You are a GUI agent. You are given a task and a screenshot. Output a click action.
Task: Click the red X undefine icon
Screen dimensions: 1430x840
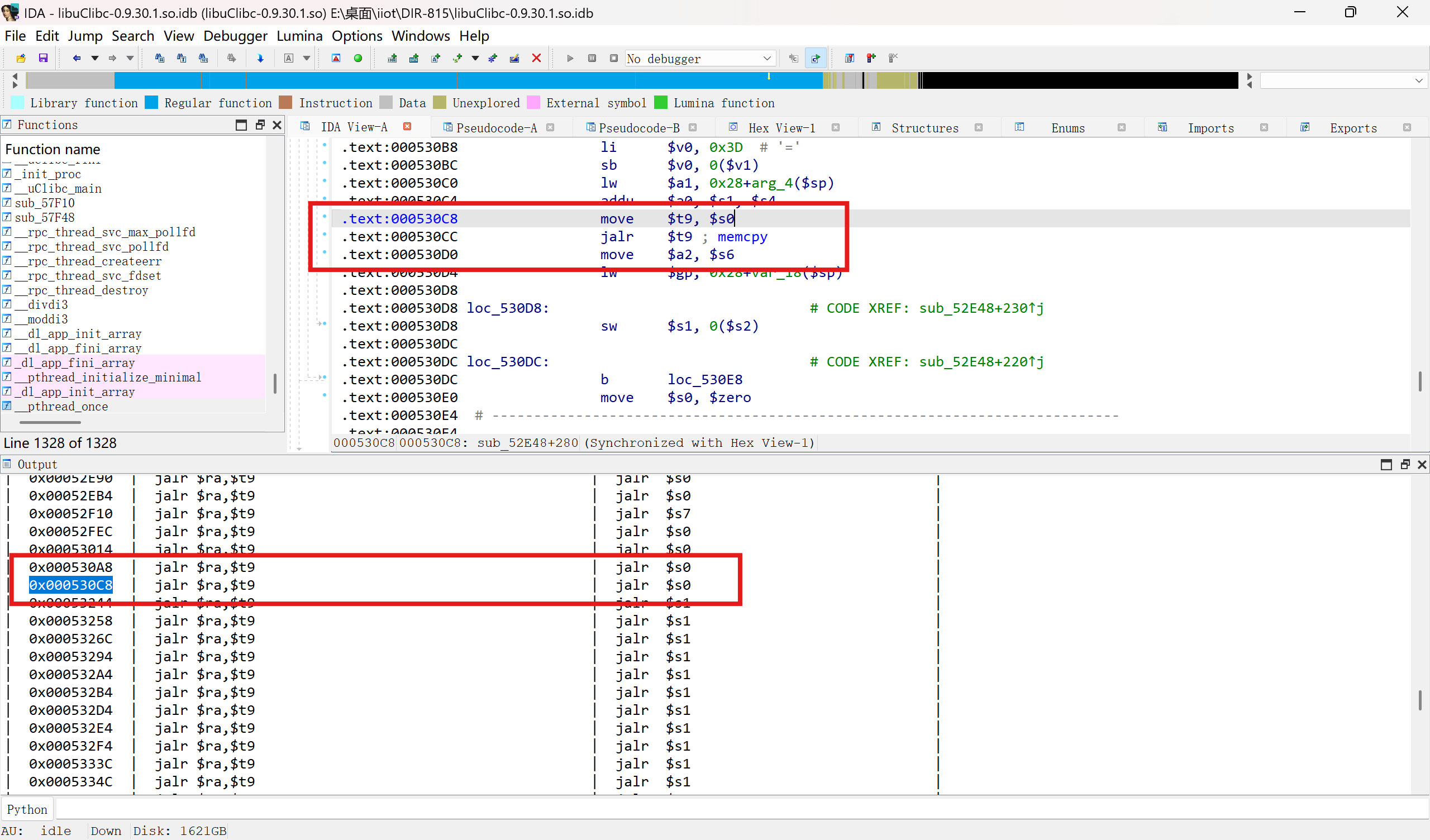536,58
